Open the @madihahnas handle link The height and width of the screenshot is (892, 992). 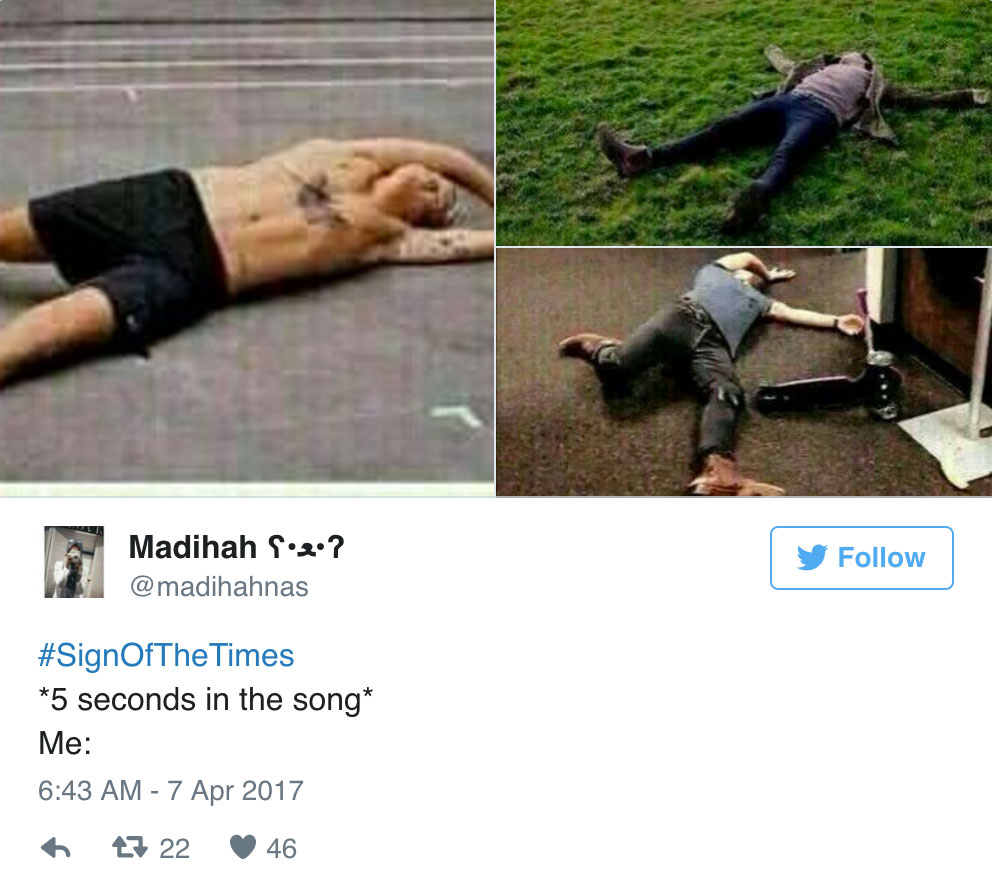pos(219,587)
